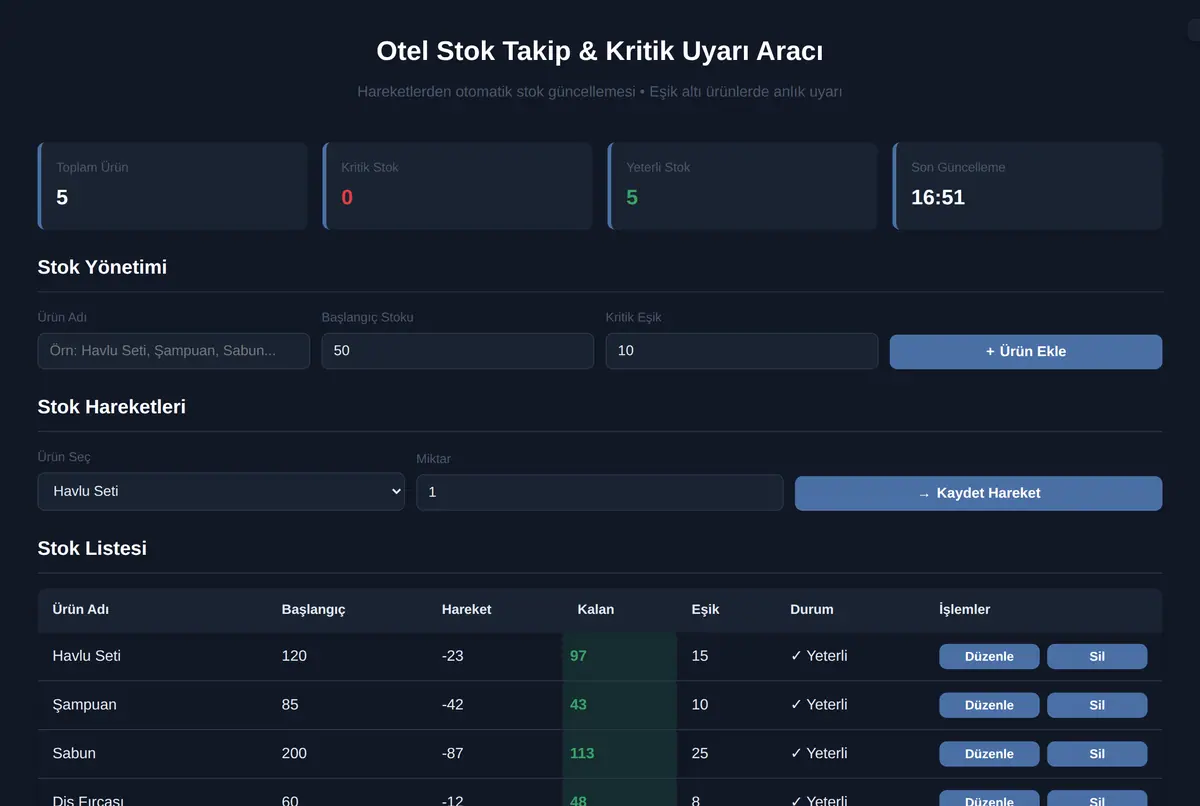This screenshot has width=1200, height=806.
Task: Click the remaining value 113 for Sabun
Action: [582, 753]
